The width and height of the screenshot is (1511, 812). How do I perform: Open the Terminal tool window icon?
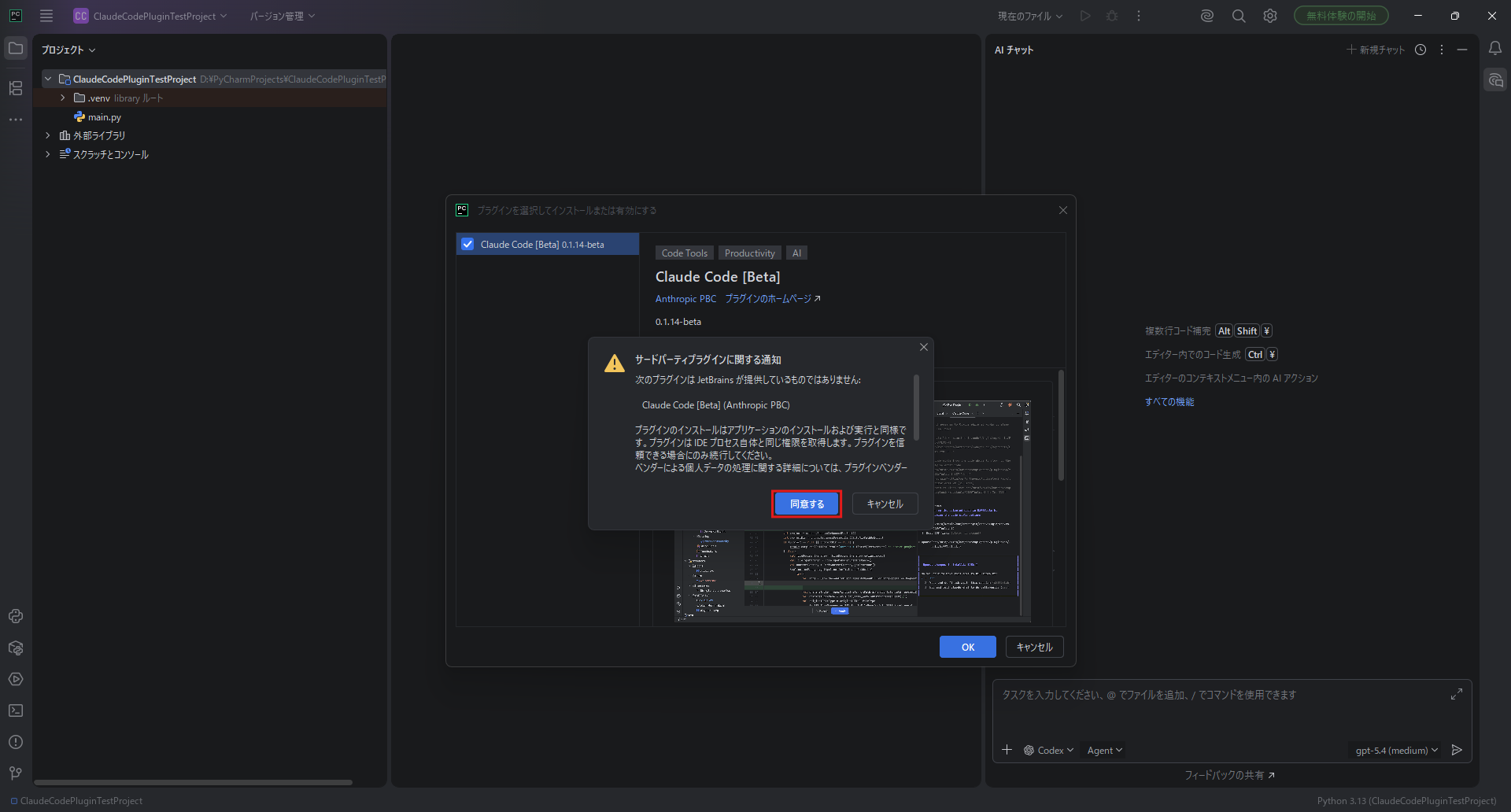[16, 710]
